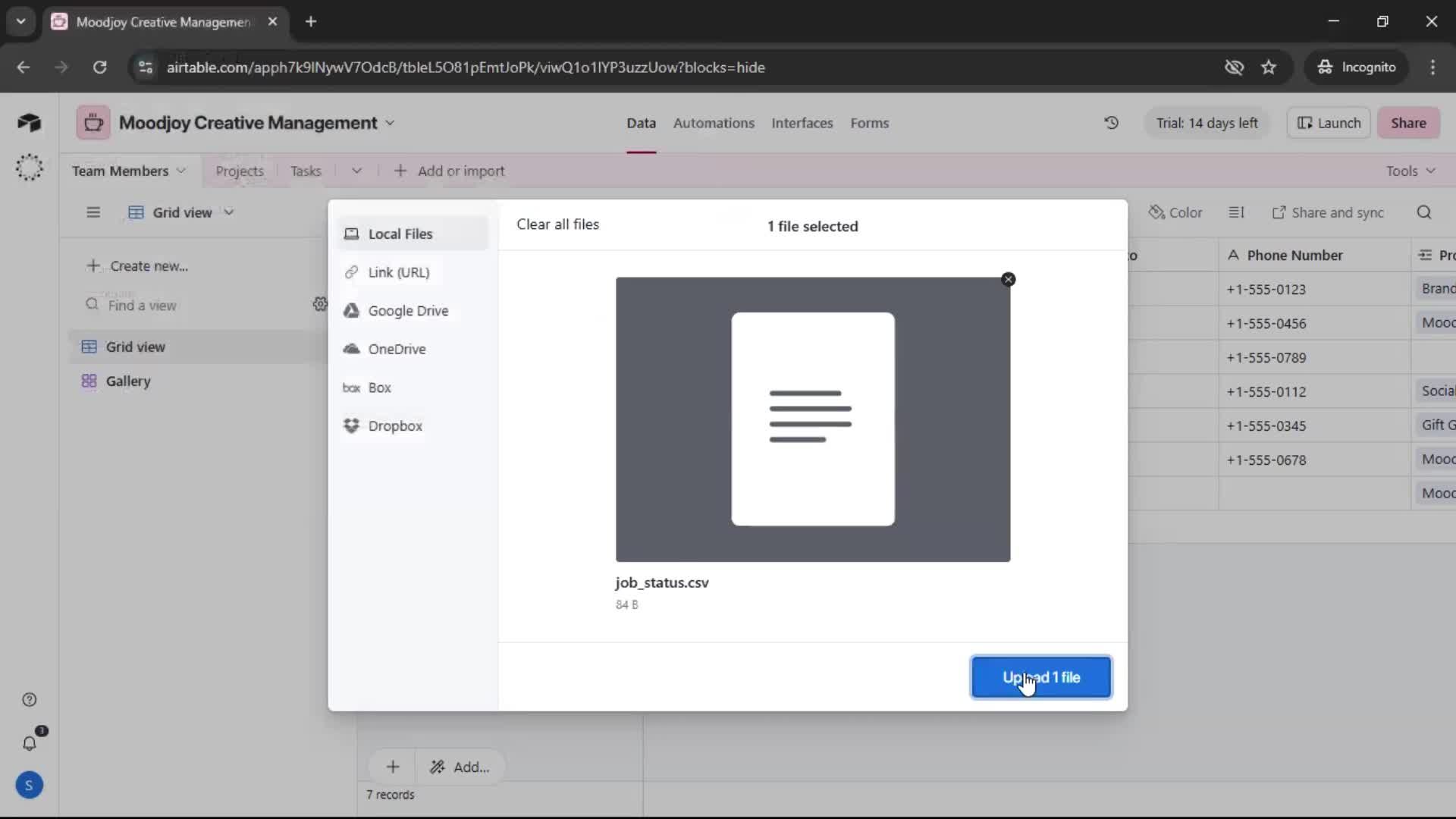Open account avatar S

29,785
